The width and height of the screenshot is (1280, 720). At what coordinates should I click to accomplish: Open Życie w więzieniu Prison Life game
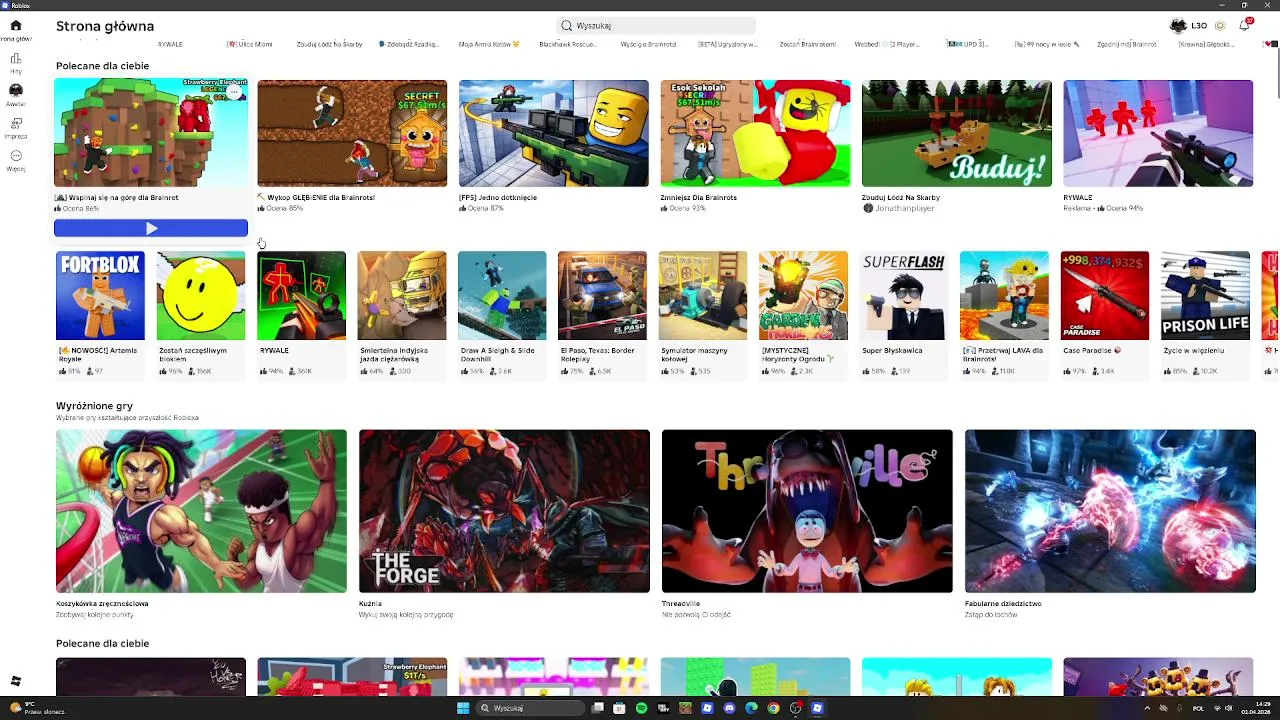click(x=1205, y=295)
